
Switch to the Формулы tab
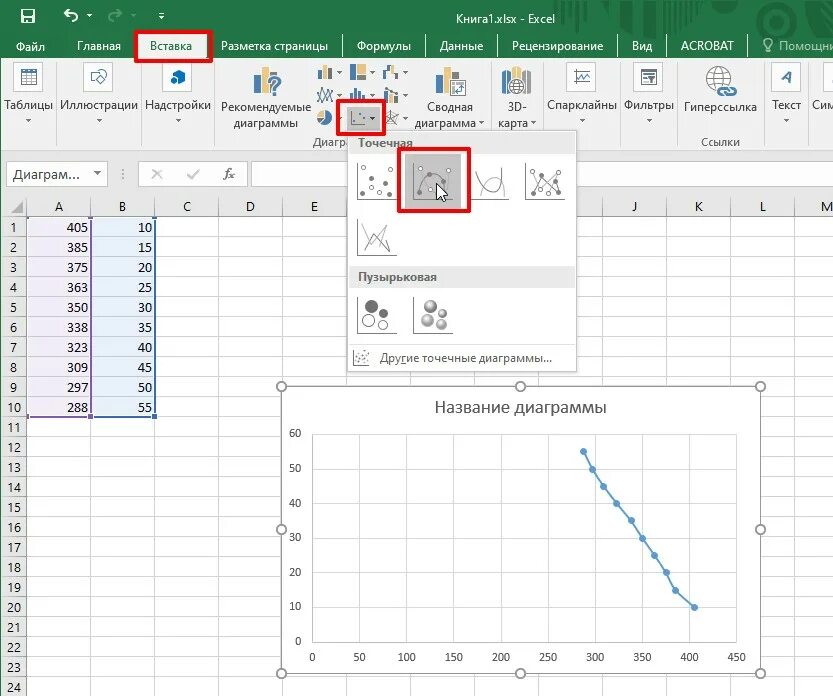tap(384, 46)
